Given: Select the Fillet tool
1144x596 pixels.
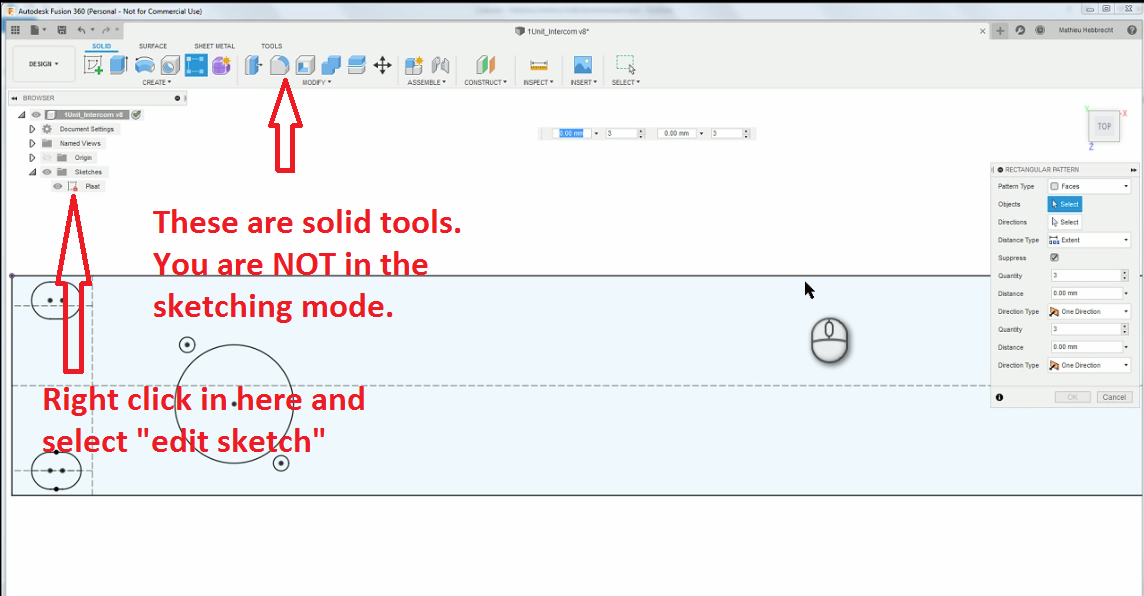Looking at the screenshot, I should coord(279,66).
